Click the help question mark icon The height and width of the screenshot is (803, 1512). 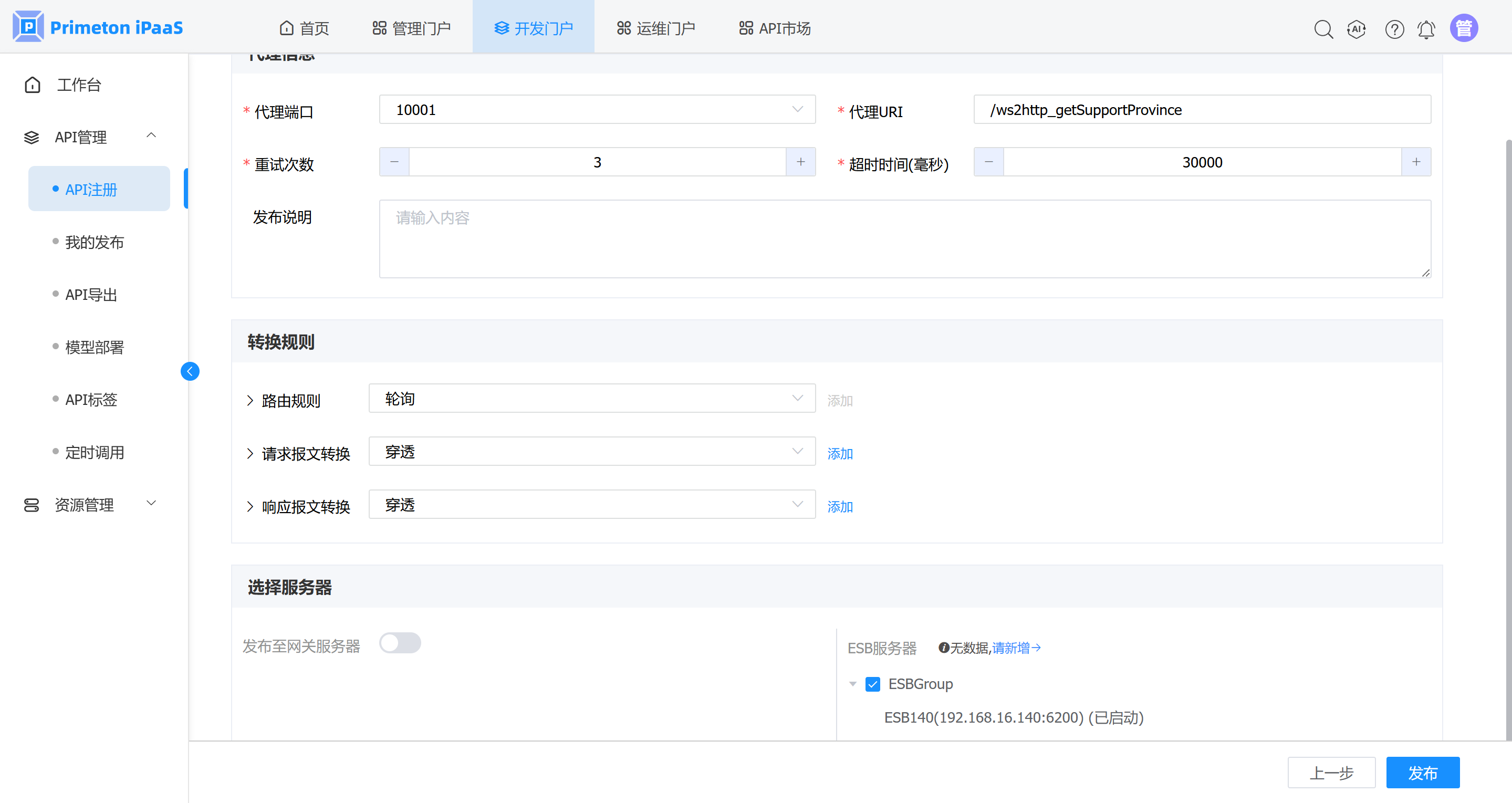pos(1394,29)
